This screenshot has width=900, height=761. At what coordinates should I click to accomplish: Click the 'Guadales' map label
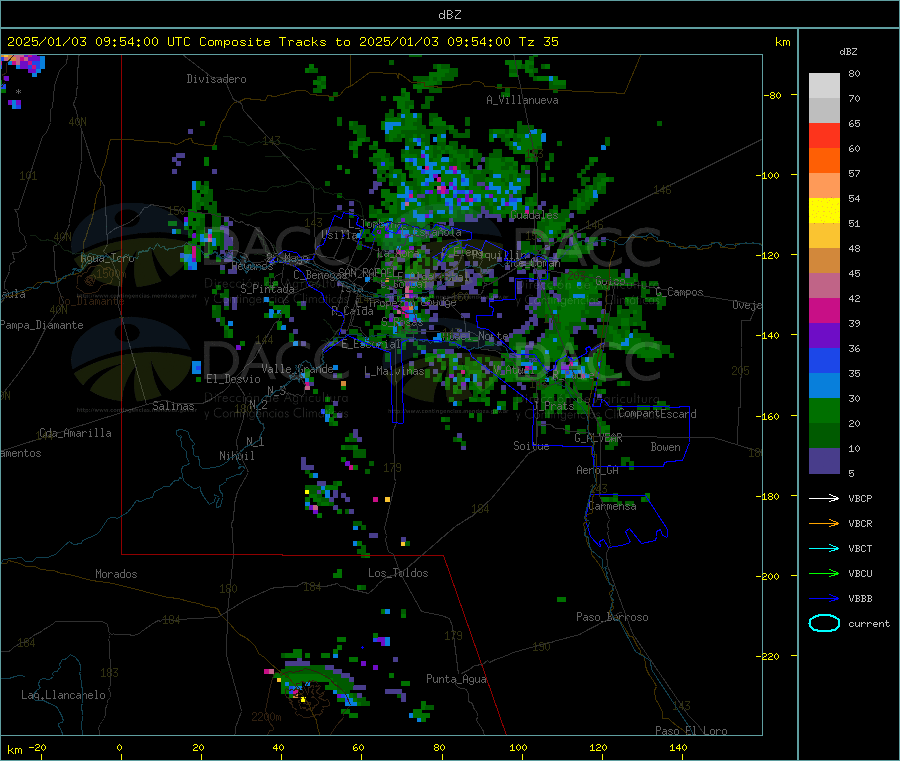point(534,215)
